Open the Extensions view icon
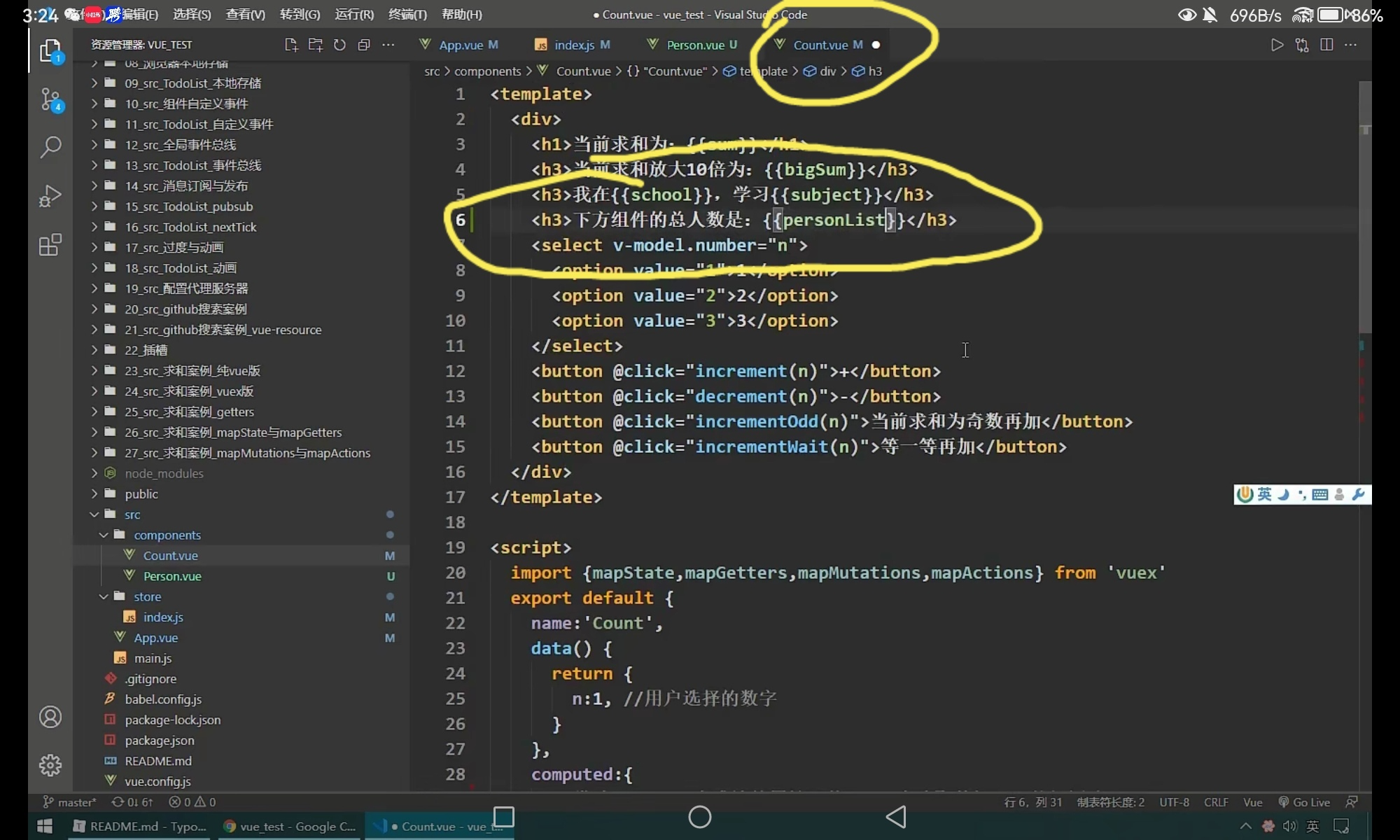 coord(50,245)
